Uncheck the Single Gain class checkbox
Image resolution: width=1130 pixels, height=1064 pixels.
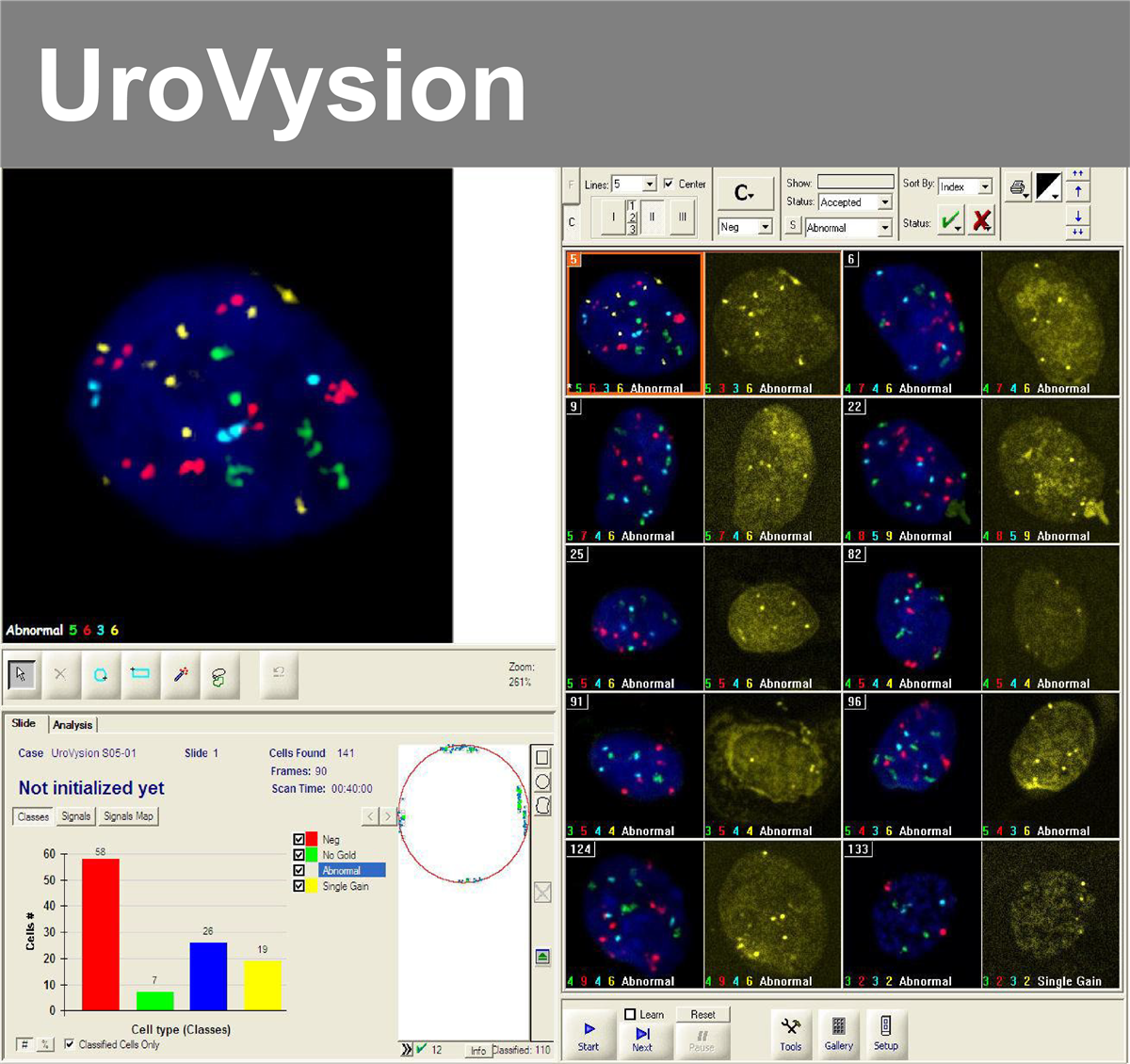[299, 886]
